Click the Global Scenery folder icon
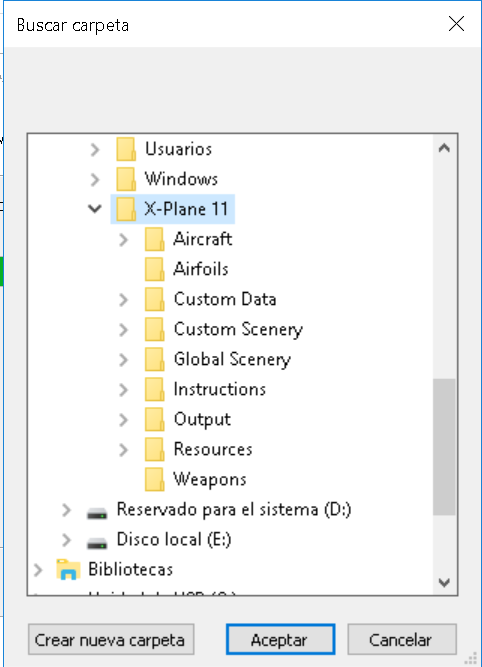 [x=154, y=359]
